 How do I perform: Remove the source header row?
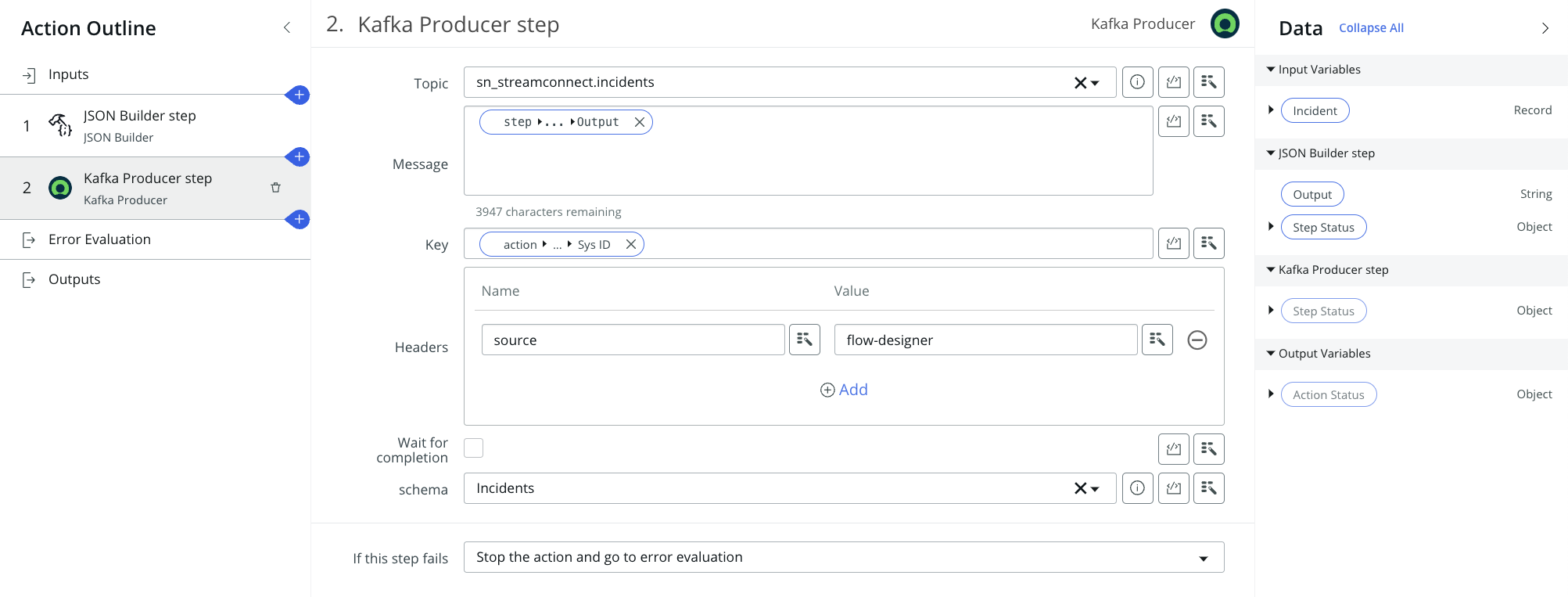pyautogui.click(x=1197, y=340)
